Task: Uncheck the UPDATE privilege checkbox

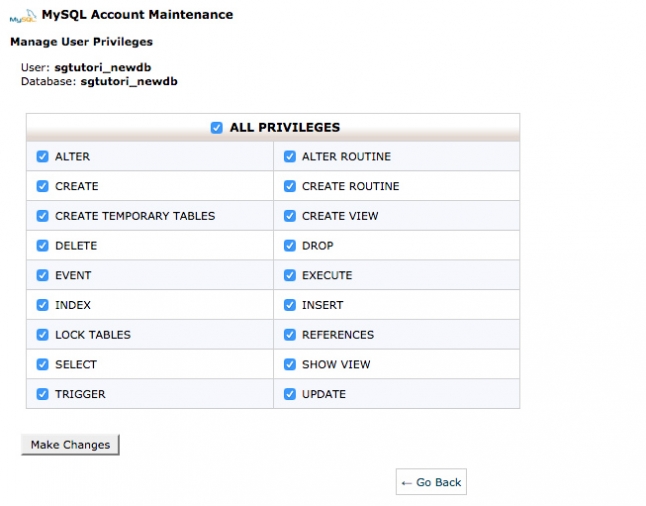Action: coord(290,394)
